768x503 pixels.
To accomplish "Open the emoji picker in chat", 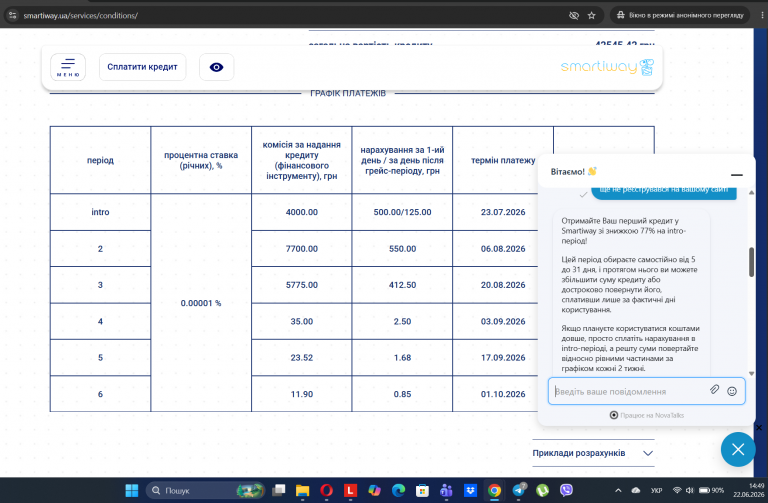I will (x=732, y=391).
